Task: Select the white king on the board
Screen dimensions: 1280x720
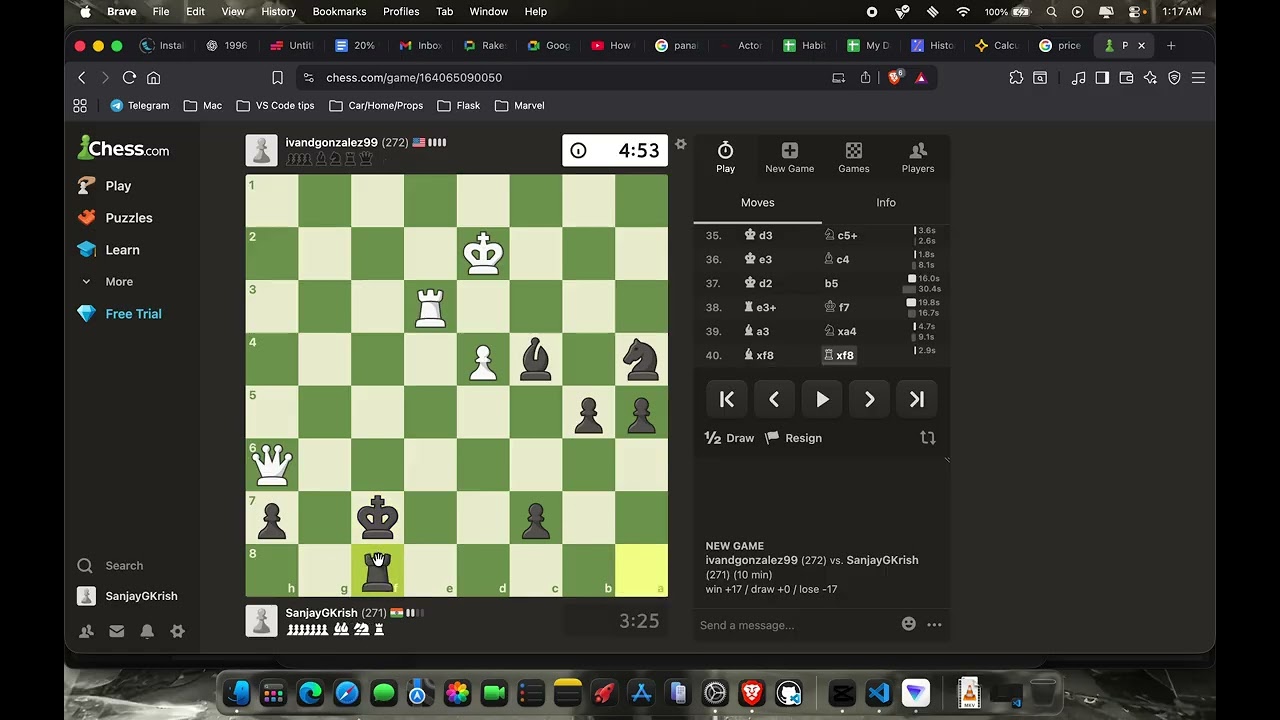Action: [483, 254]
